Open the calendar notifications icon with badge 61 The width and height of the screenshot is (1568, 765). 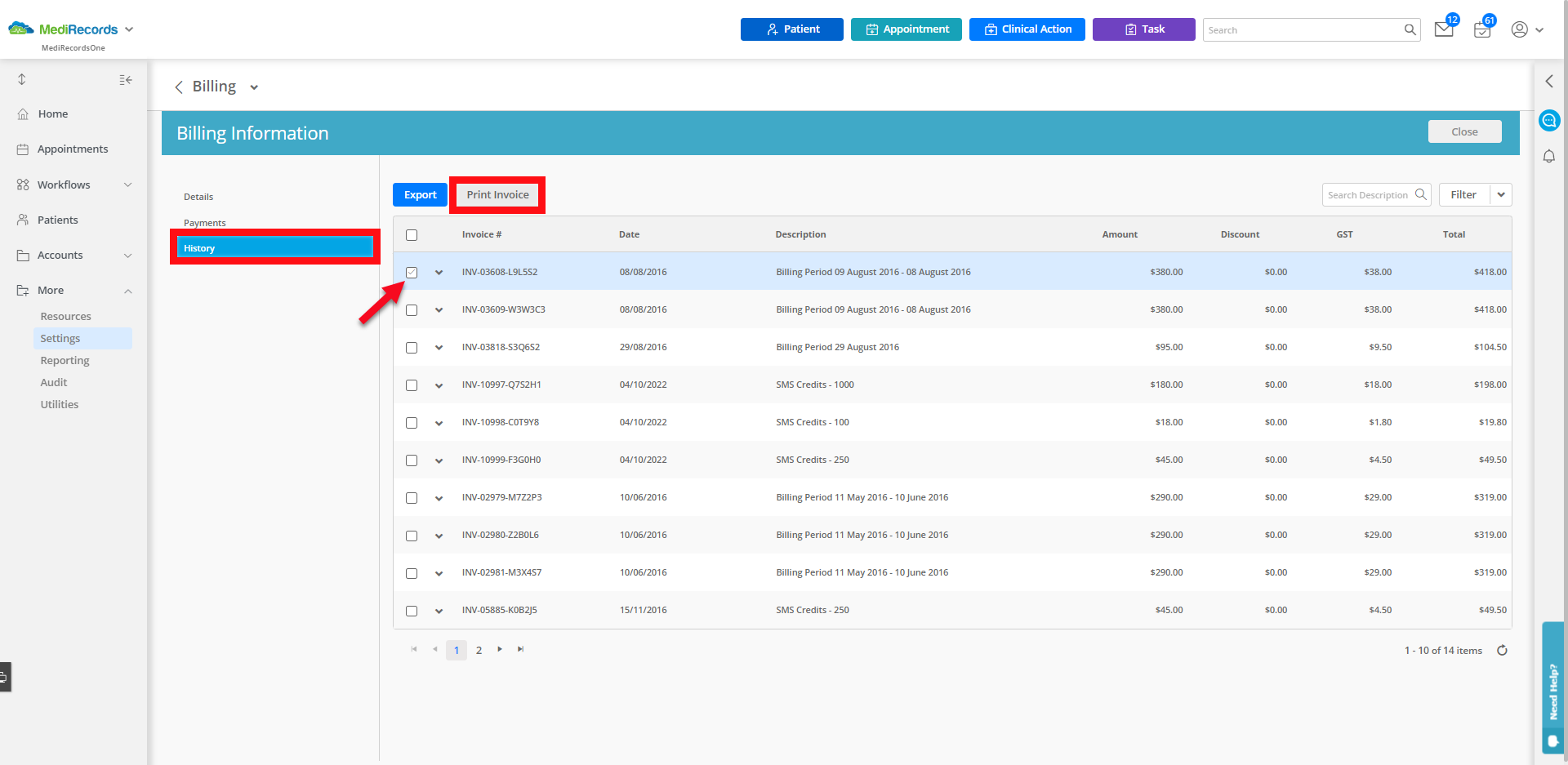(1482, 30)
